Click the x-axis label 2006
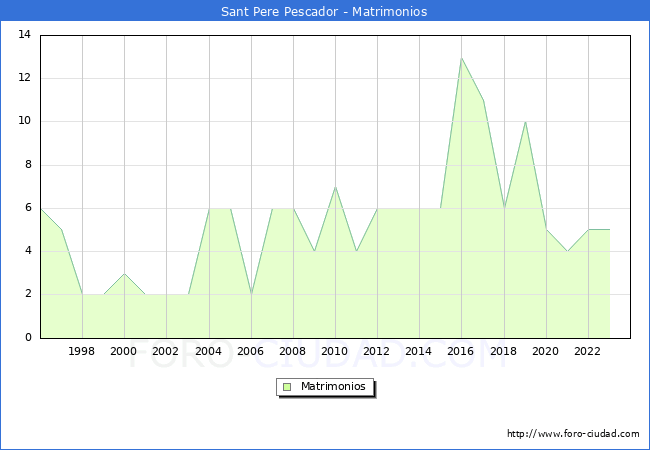The width and height of the screenshot is (650, 450). click(250, 351)
